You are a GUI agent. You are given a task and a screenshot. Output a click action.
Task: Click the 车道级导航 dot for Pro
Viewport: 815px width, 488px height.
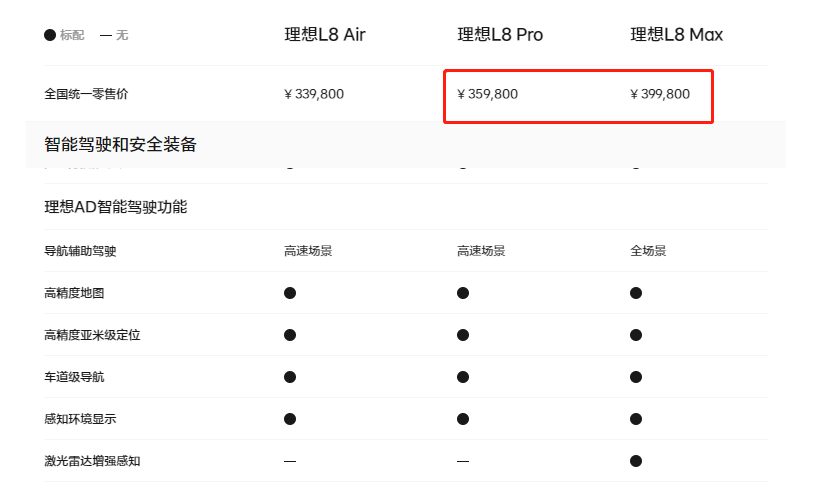463,377
